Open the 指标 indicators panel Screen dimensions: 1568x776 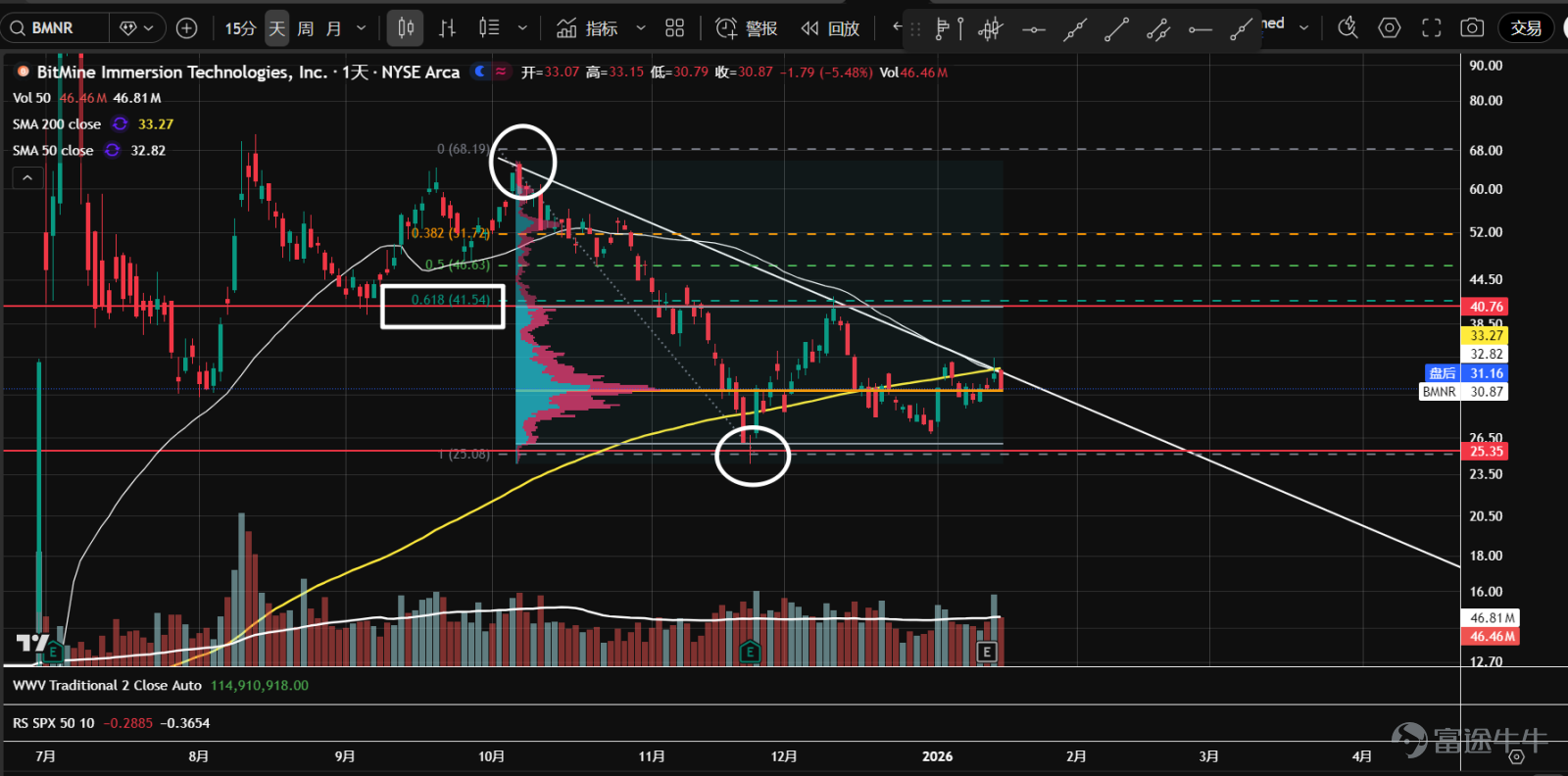pyautogui.click(x=587, y=28)
